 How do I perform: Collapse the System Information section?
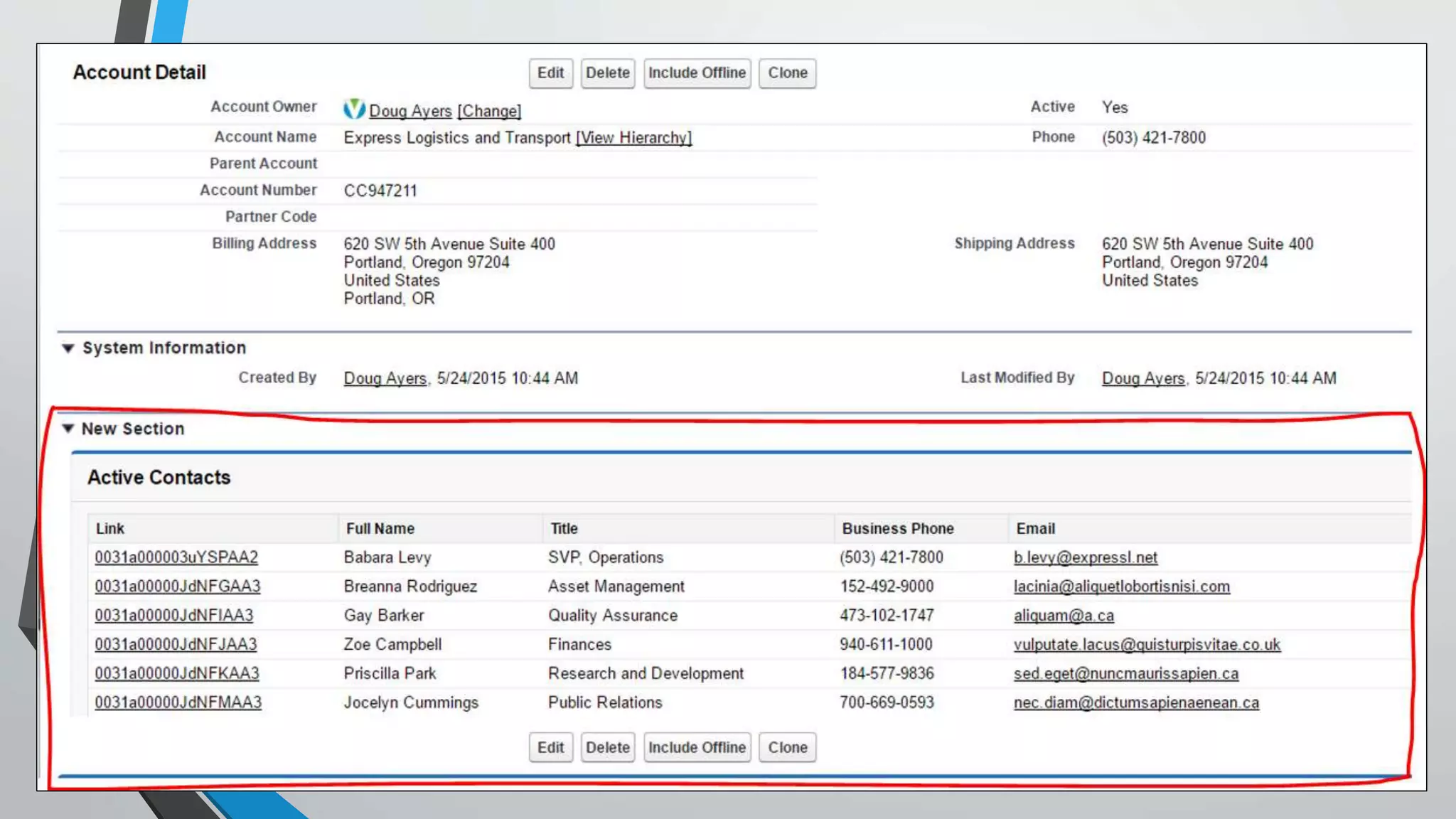[68, 348]
